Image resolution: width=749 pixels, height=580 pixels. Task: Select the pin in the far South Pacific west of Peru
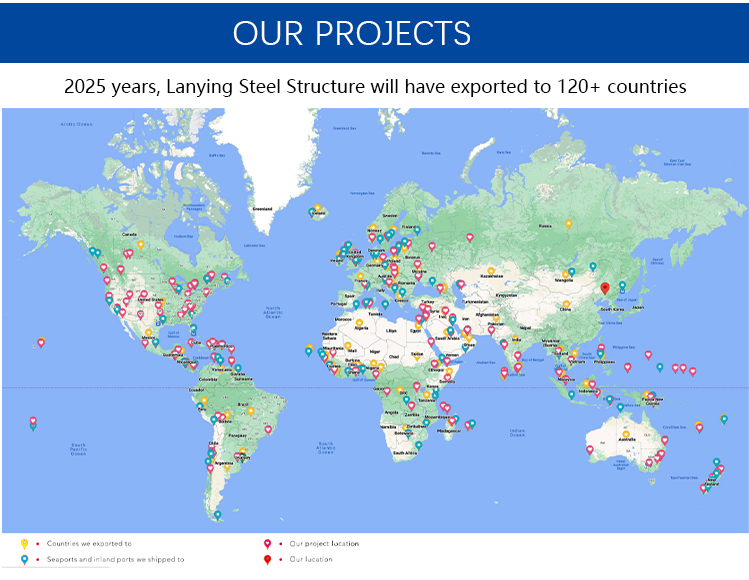point(33,423)
